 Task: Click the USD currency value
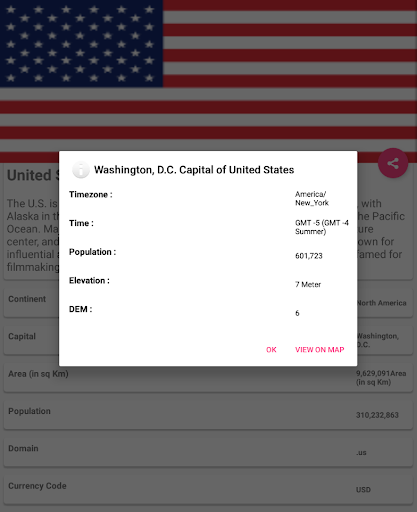click(363, 490)
